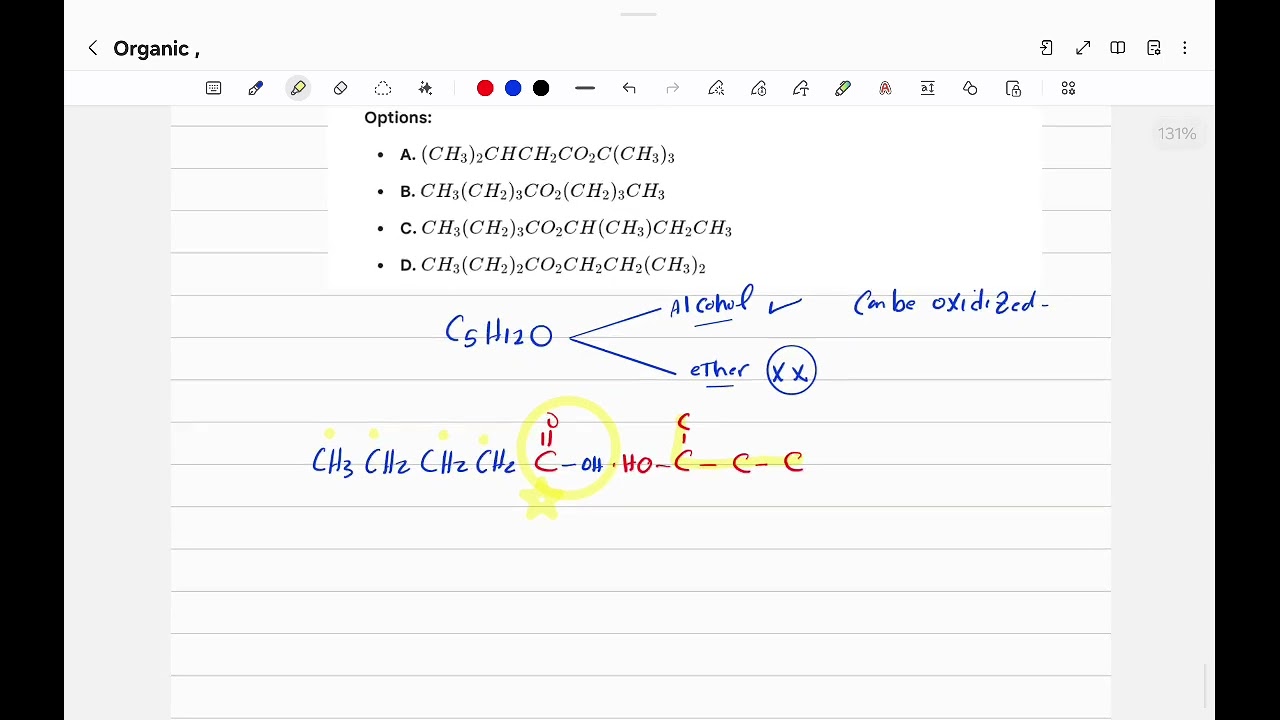Tap the import-into-note icon in header

pos(1046,48)
